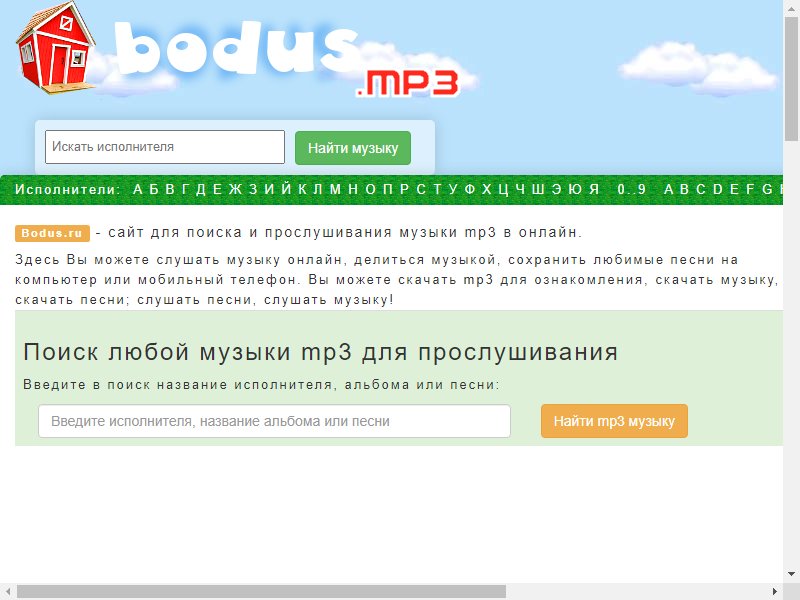Viewport: 800px width, 600px height.
Task: Open artists starting with Latin E
Action: [734, 189]
